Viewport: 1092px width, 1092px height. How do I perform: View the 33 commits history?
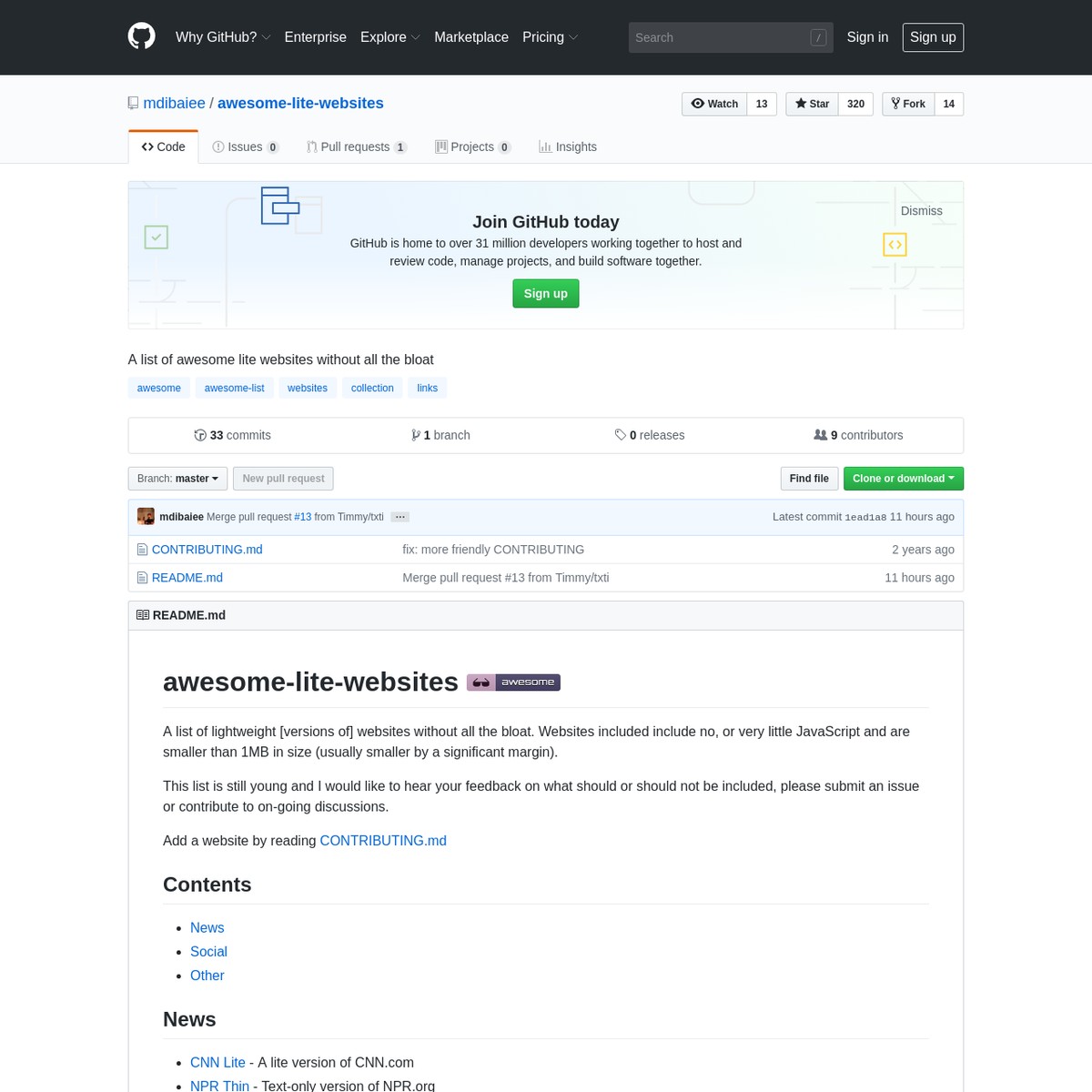pos(233,435)
